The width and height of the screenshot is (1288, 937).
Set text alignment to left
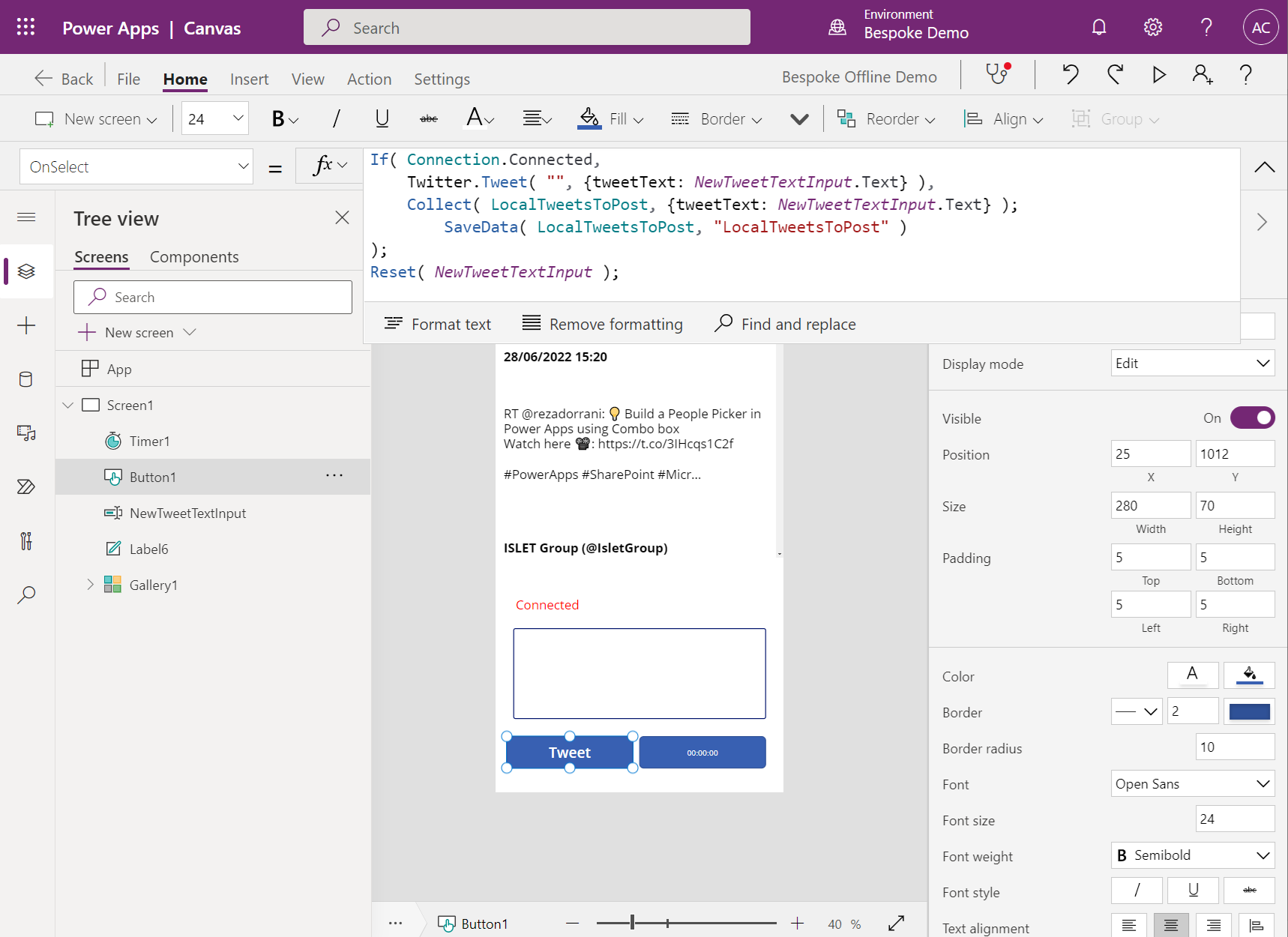[x=1129, y=926]
